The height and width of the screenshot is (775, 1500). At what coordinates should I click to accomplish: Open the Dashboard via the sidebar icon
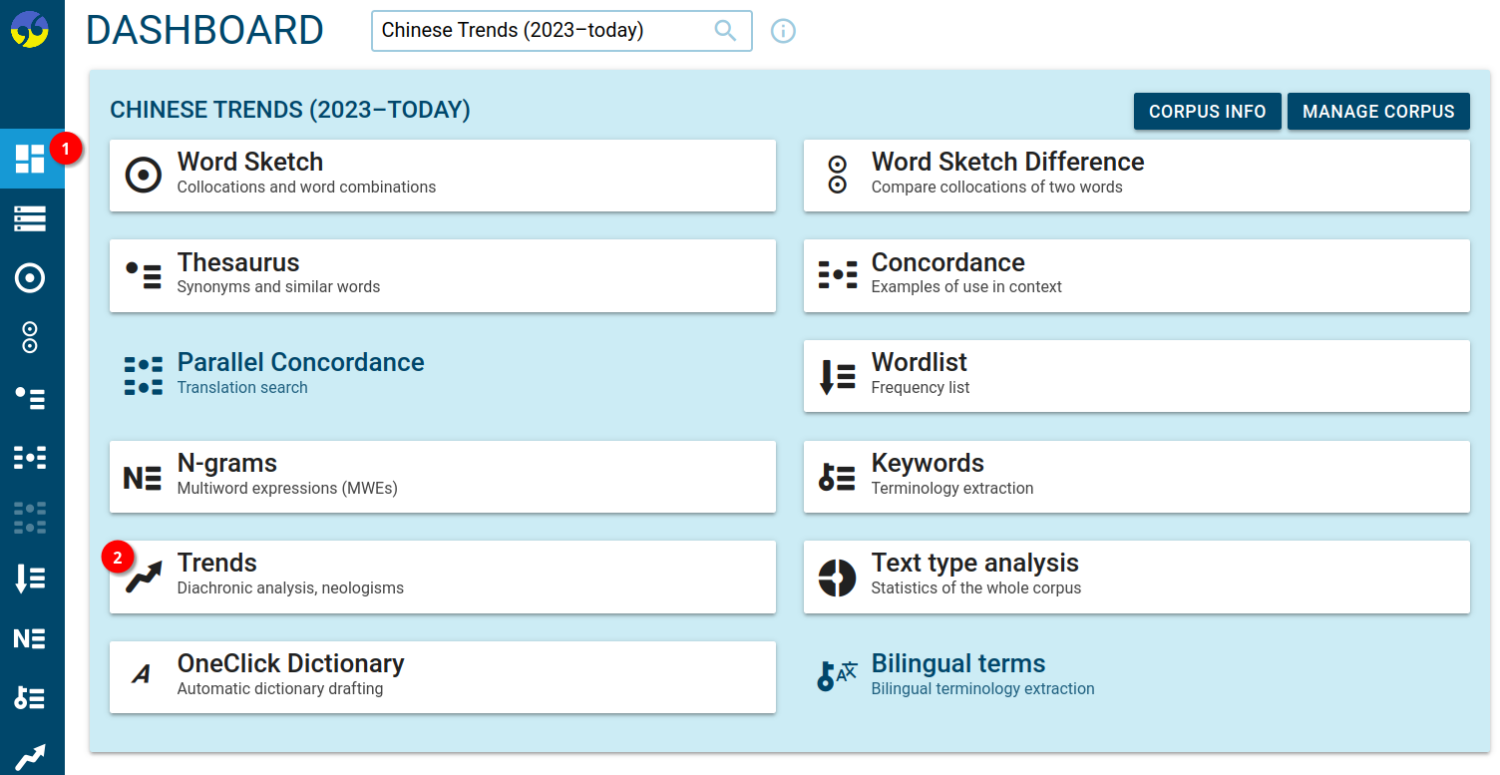[x=32, y=158]
